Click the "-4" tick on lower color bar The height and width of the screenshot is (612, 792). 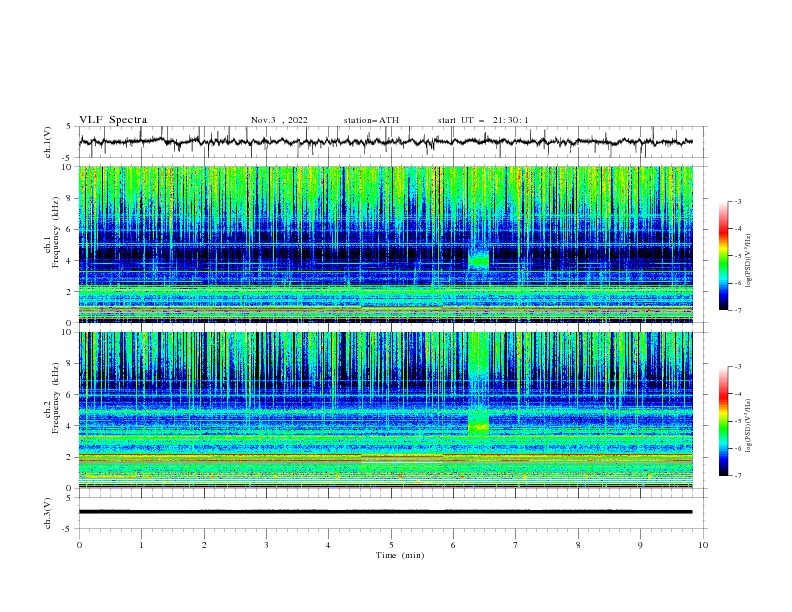click(737, 394)
